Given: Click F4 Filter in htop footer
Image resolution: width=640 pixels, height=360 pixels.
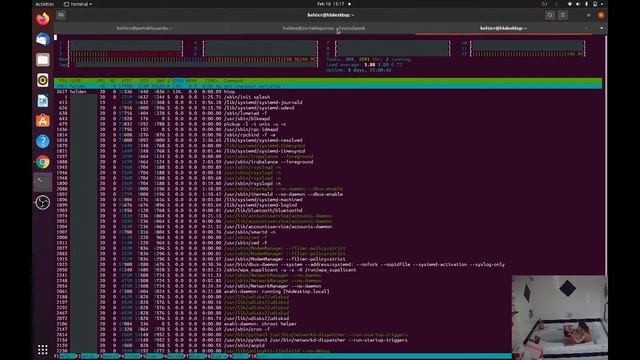Looking at the screenshot, I should 131,356.
